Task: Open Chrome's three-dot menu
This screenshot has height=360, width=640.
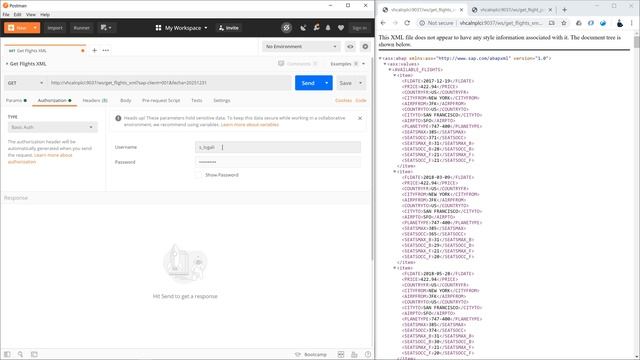Action: 632,23
